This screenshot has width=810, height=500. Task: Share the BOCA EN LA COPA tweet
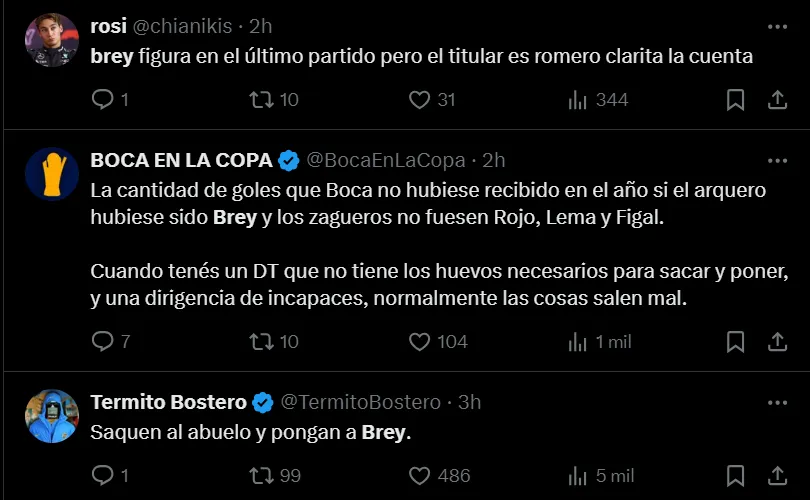tap(777, 341)
